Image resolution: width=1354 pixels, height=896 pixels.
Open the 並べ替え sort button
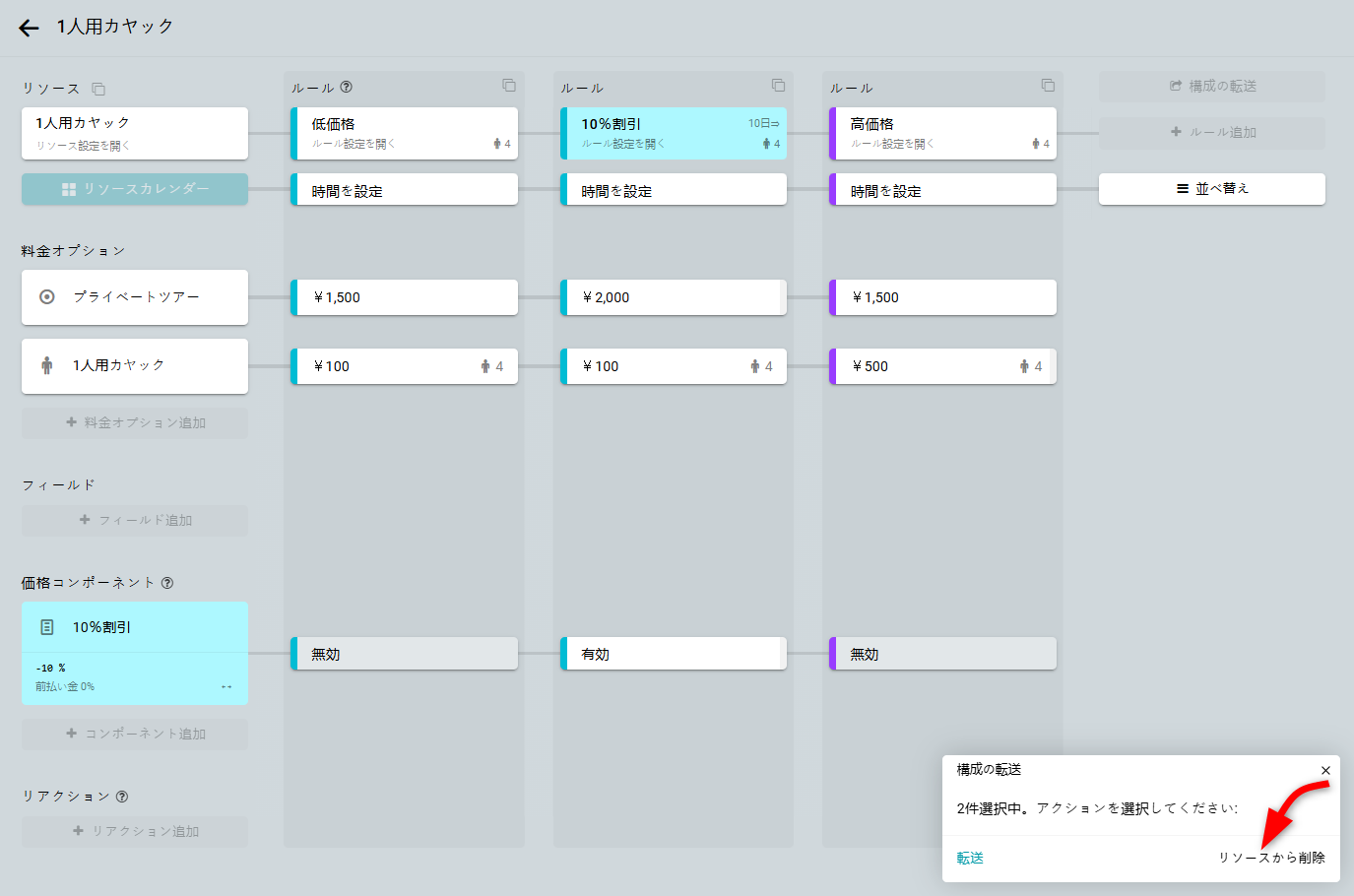coord(1211,189)
